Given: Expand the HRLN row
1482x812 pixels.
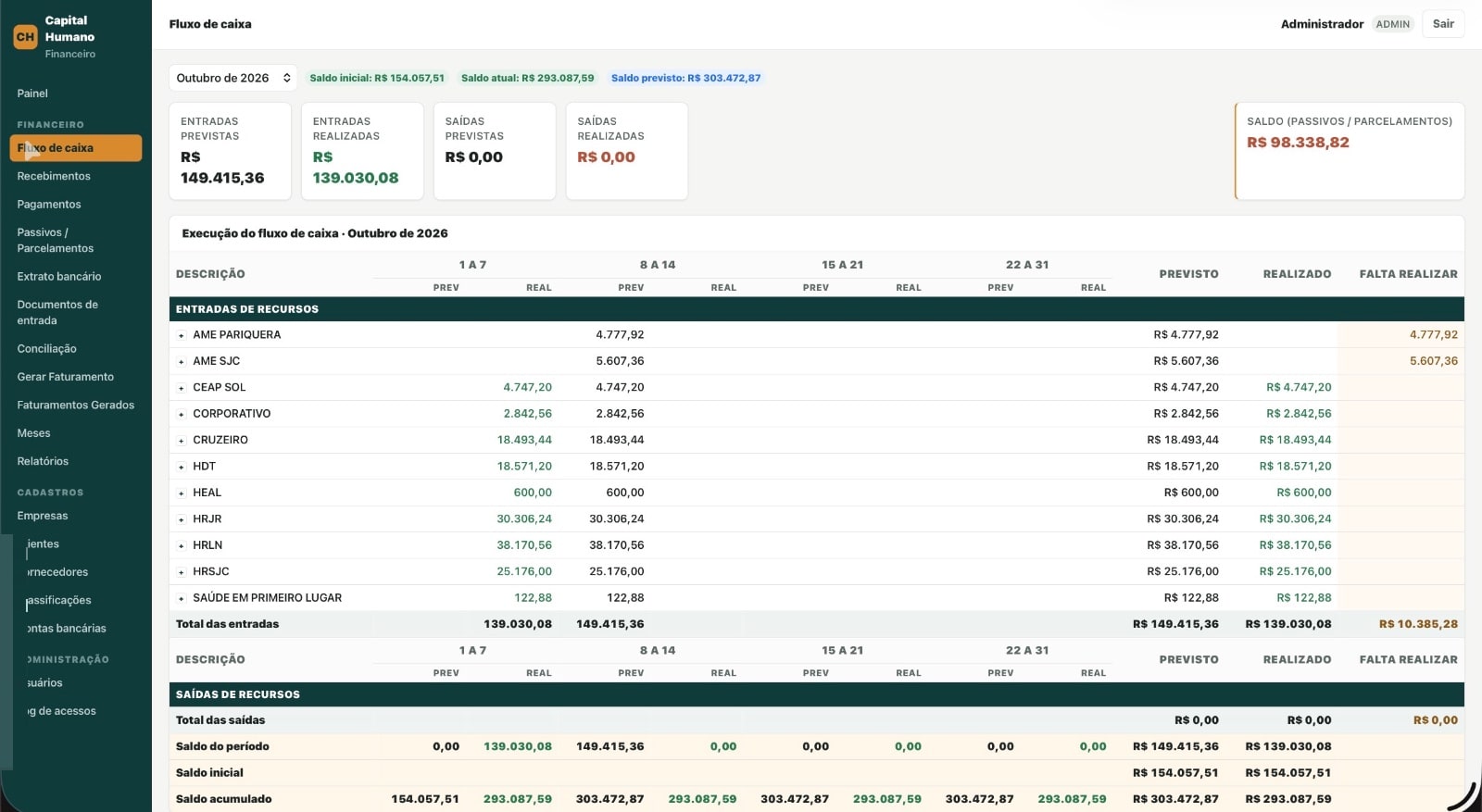Looking at the screenshot, I should [182, 546].
